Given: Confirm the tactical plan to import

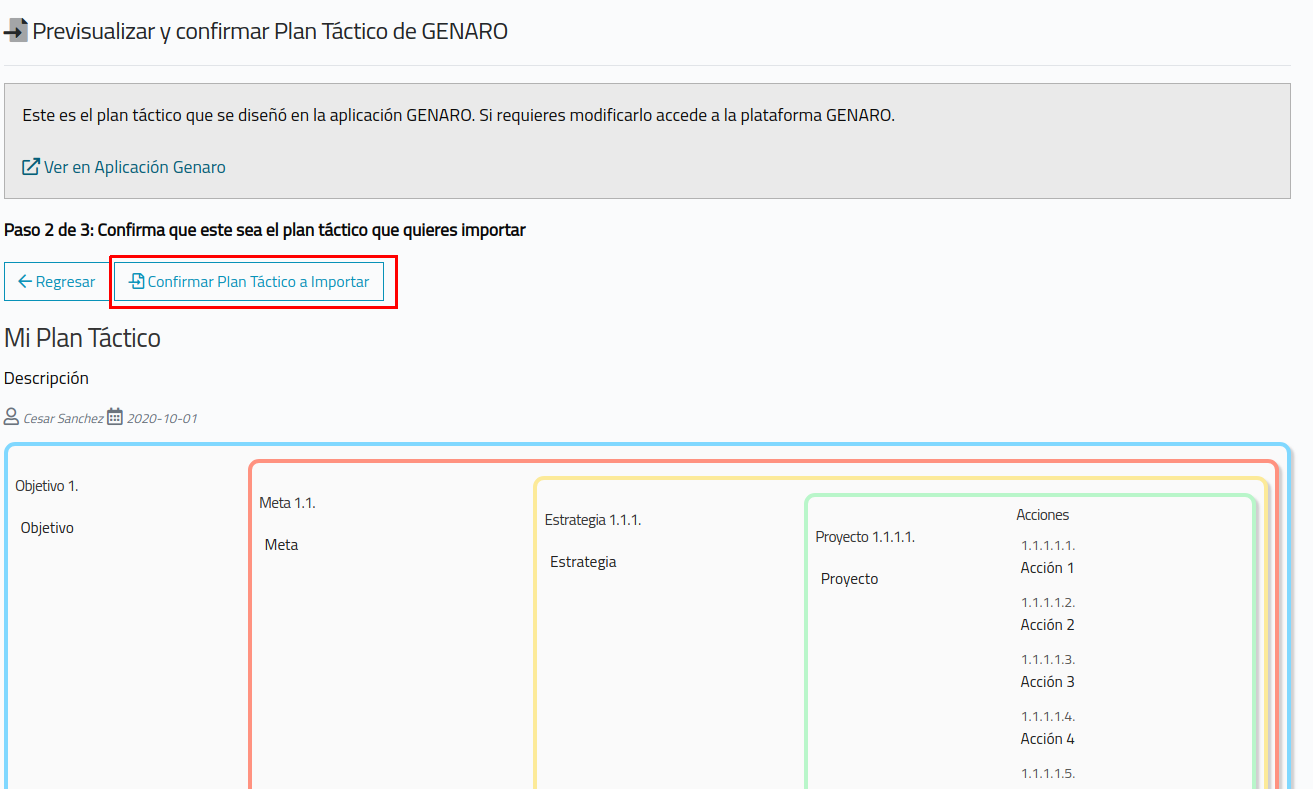Looking at the screenshot, I should point(249,282).
